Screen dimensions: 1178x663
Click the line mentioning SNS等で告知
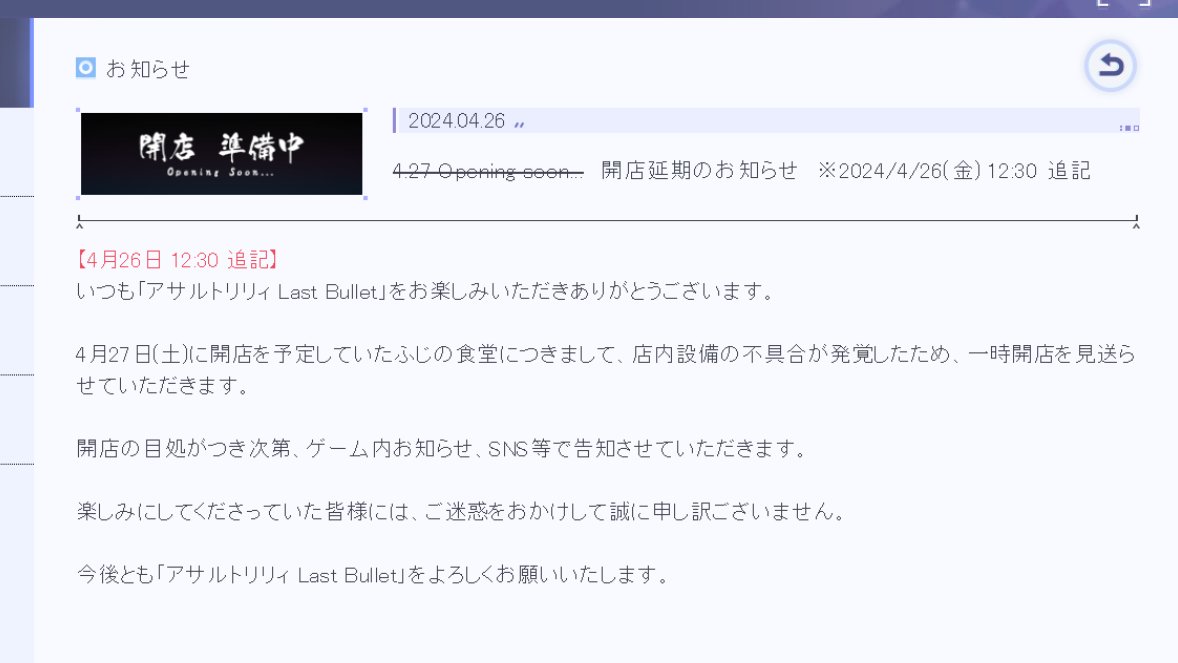click(x=442, y=449)
